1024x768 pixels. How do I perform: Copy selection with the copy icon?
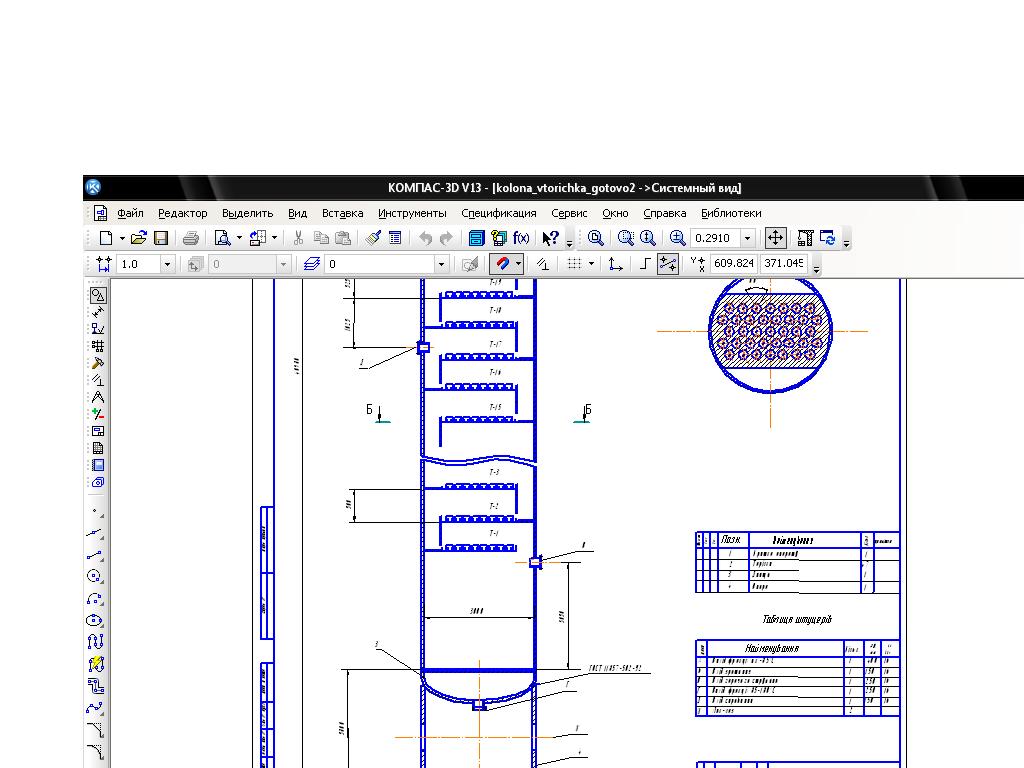coord(321,238)
